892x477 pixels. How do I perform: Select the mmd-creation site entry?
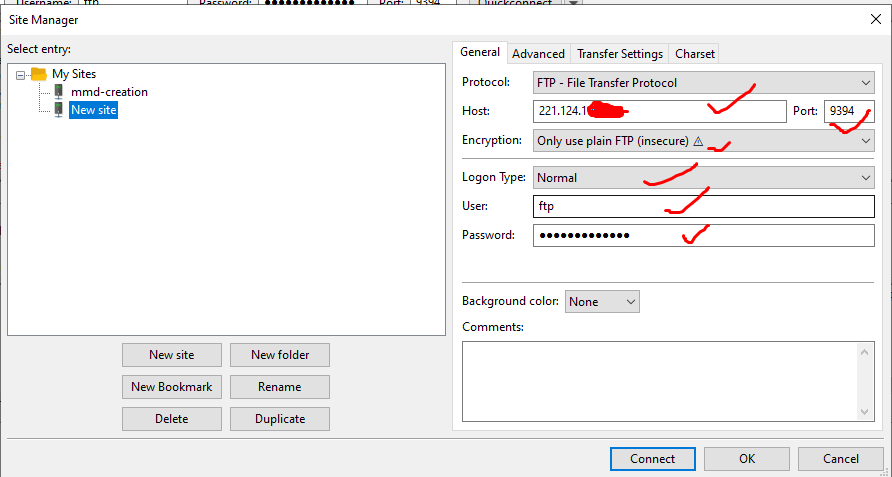pyautogui.click(x=109, y=92)
